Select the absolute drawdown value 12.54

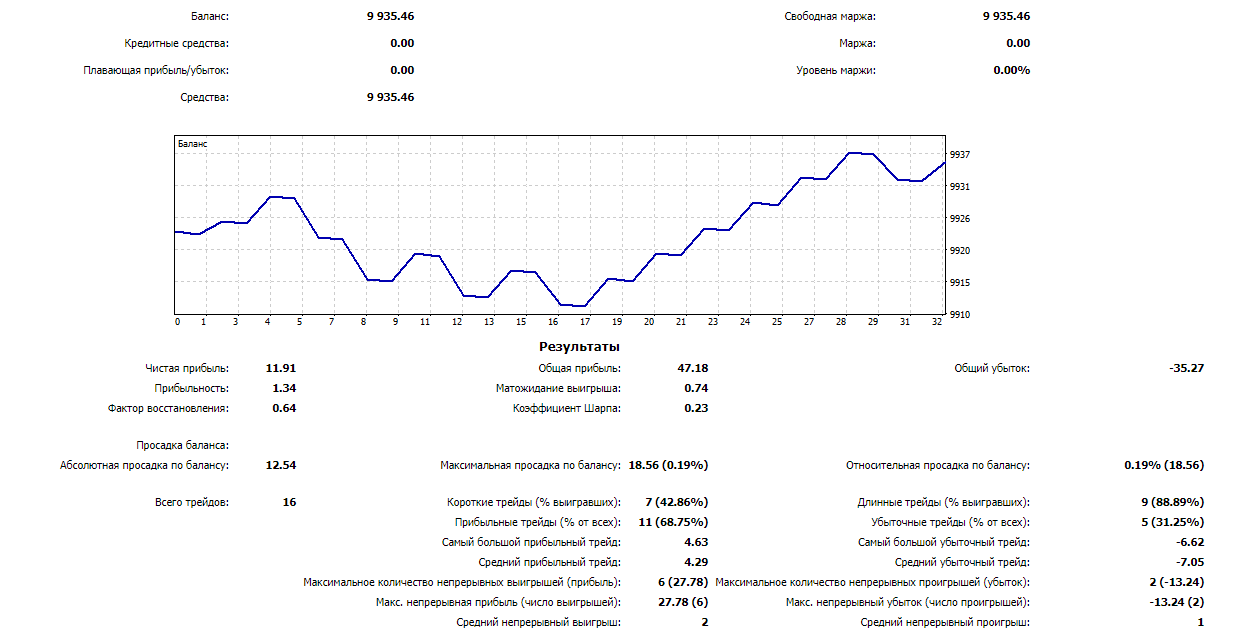(x=281, y=465)
